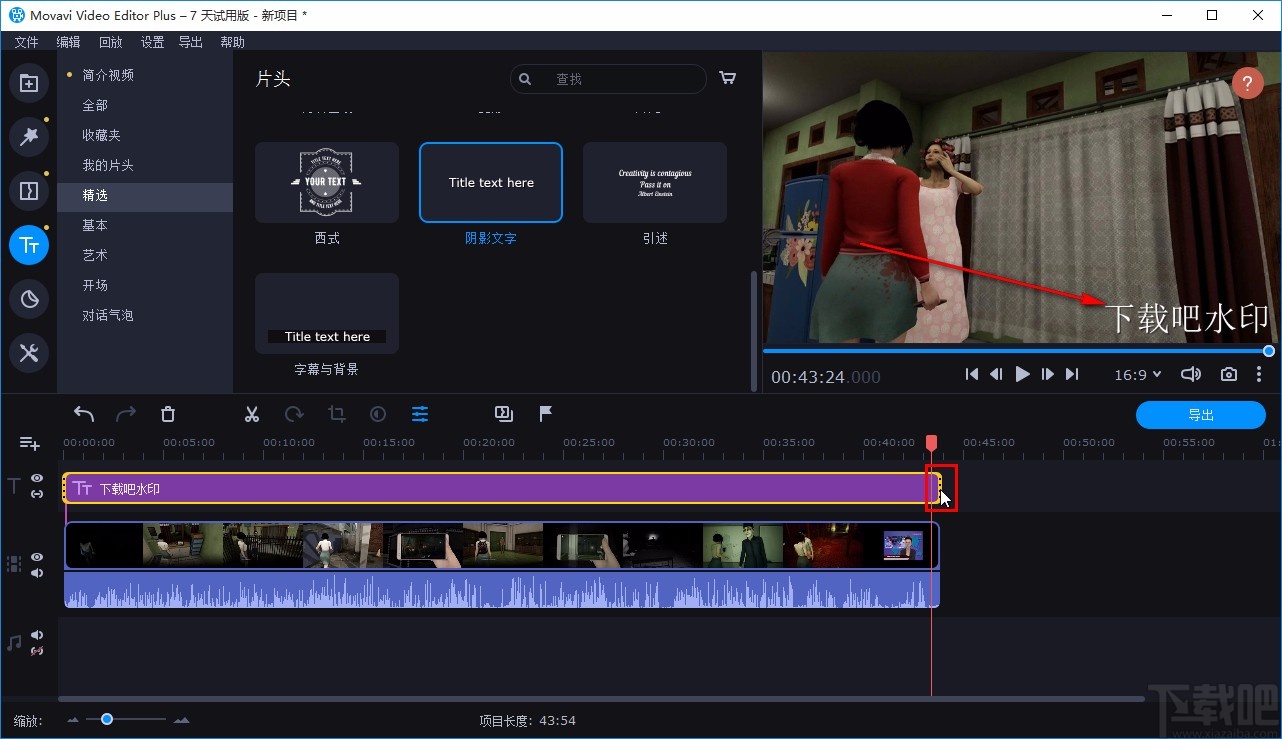Click the Undo arrow in timeline toolbar
The image size is (1282, 739).
(x=84, y=414)
